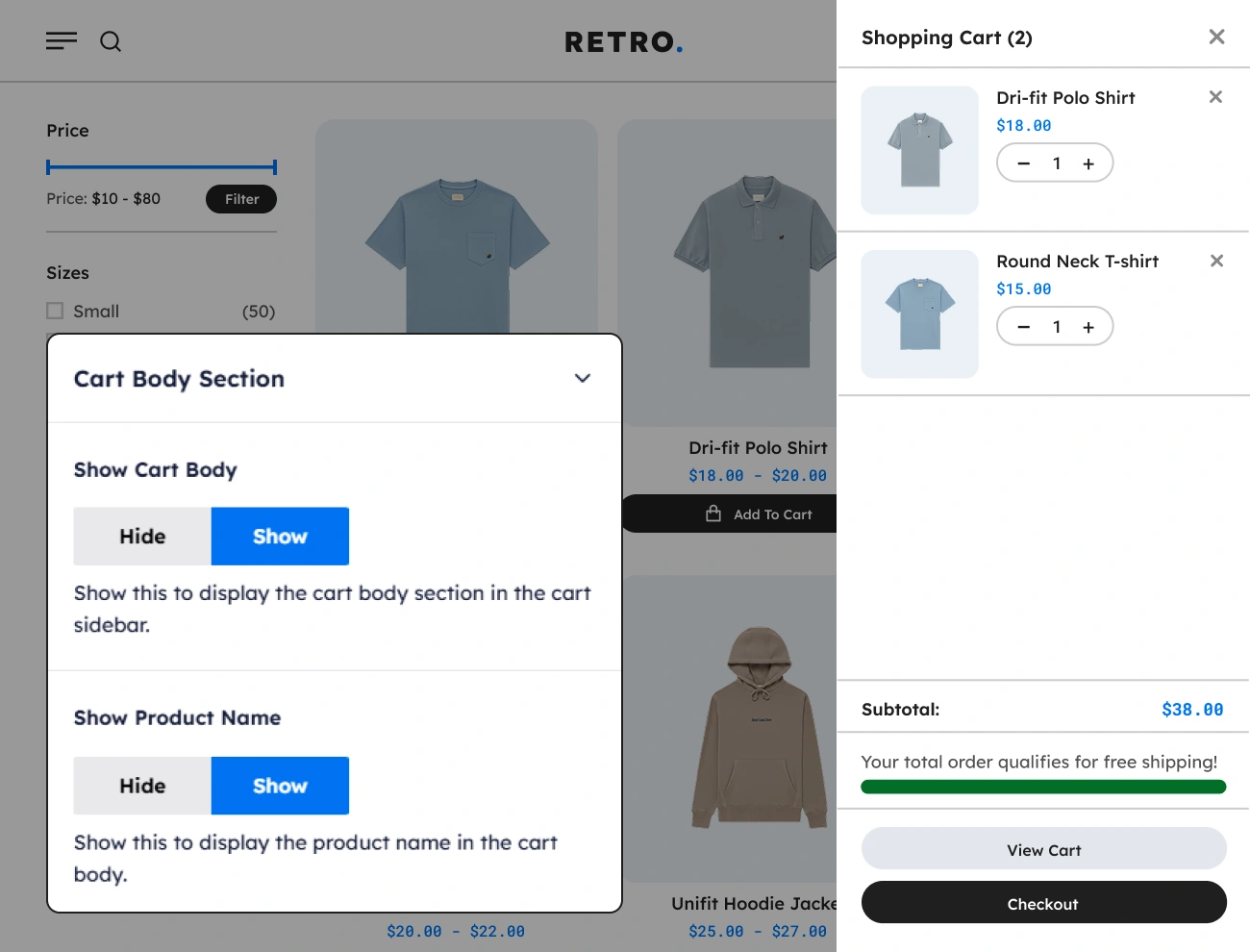Screen dimensions: 1250x952
Task: Click the price range slider right handle
Action: coord(275,167)
